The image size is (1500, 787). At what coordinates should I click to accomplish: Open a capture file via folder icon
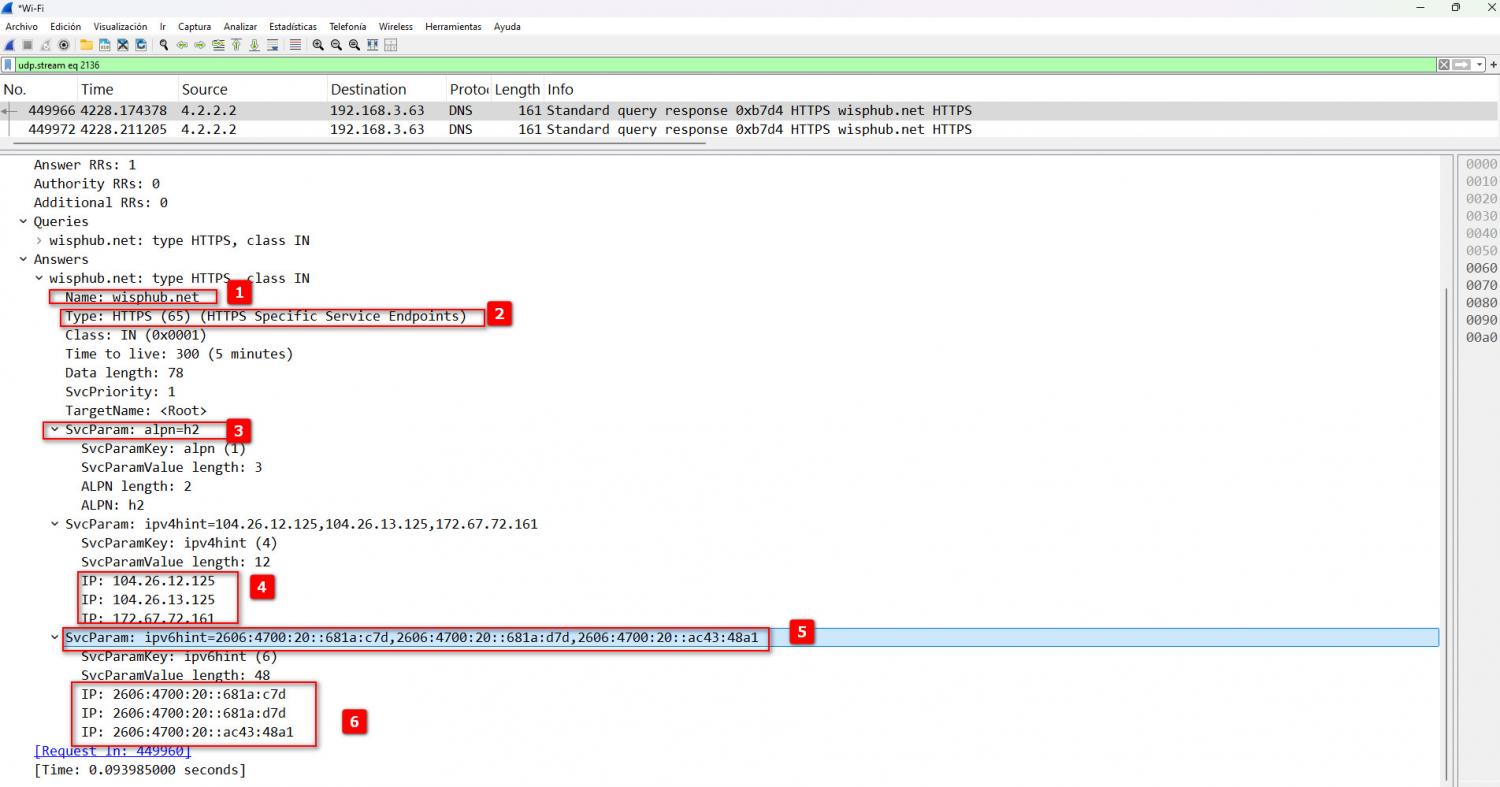pyautogui.click(x=87, y=45)
